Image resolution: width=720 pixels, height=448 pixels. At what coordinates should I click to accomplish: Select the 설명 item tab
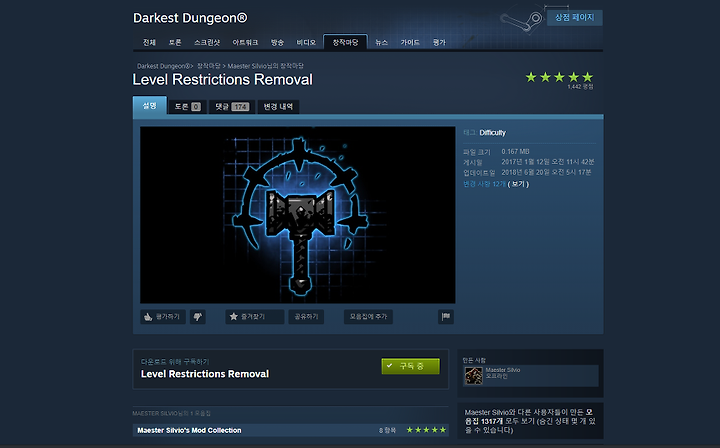(x=150, y=106)
